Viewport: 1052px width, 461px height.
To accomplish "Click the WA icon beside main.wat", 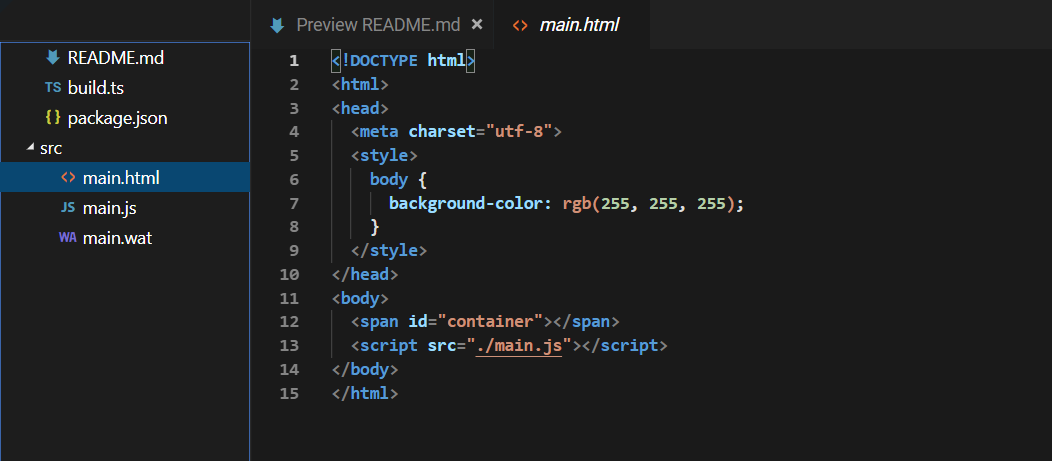I will (x=68, y=238).
